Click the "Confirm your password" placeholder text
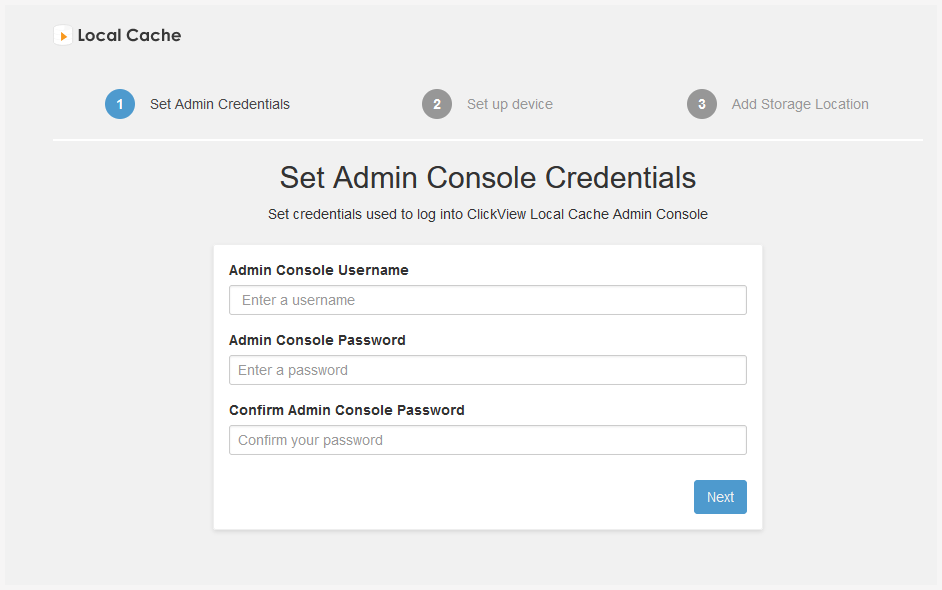 (x=310, y=440)
